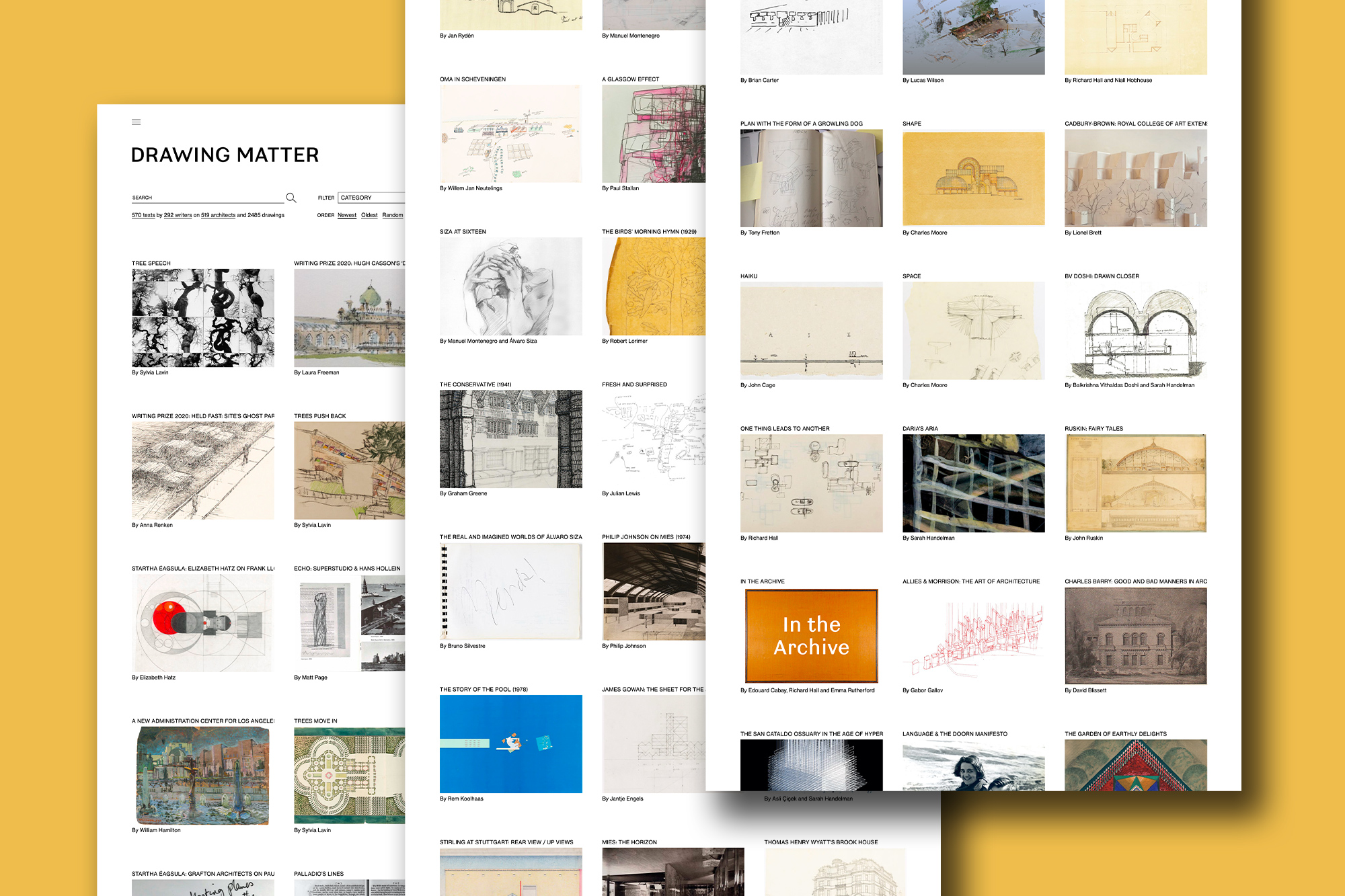The width and height of the screenshot is (1345, 896).
Task: Click author 'By David Blissett'
Action: pyautogui.click(x=1085, y=690)
